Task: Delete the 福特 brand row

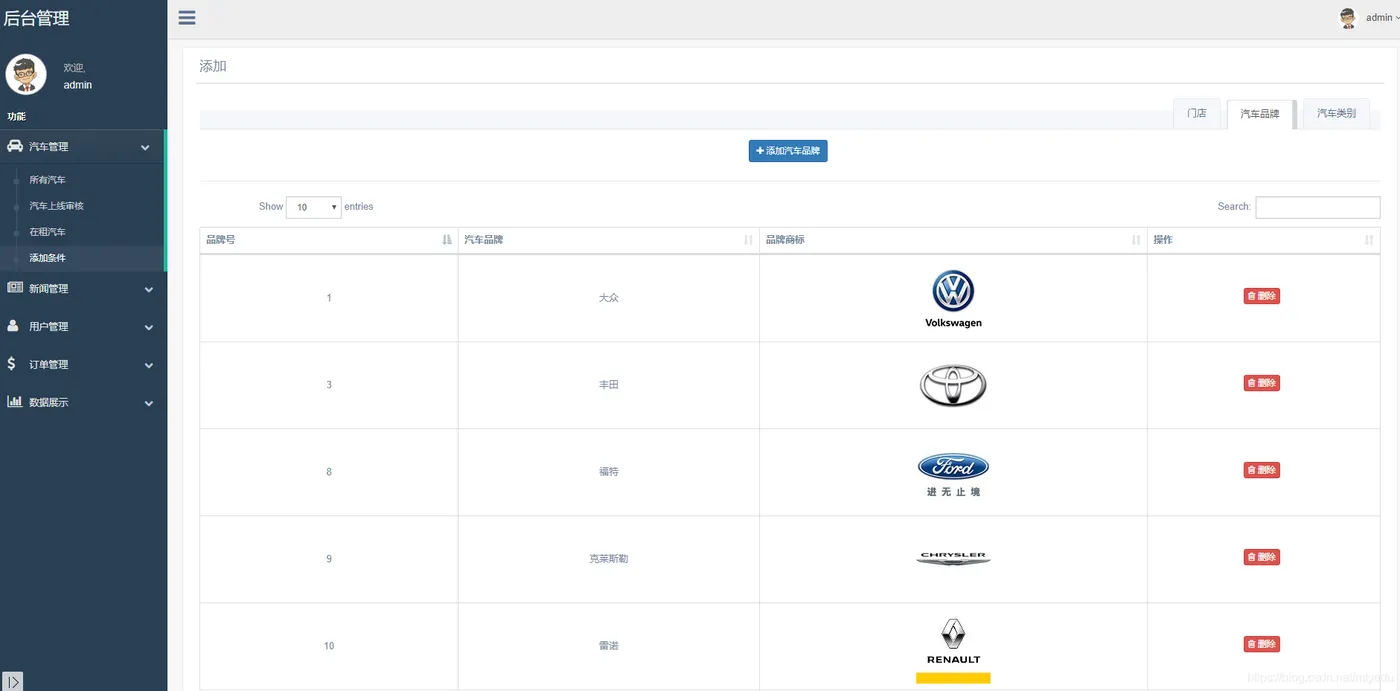Action: [x=1261, y=470]
